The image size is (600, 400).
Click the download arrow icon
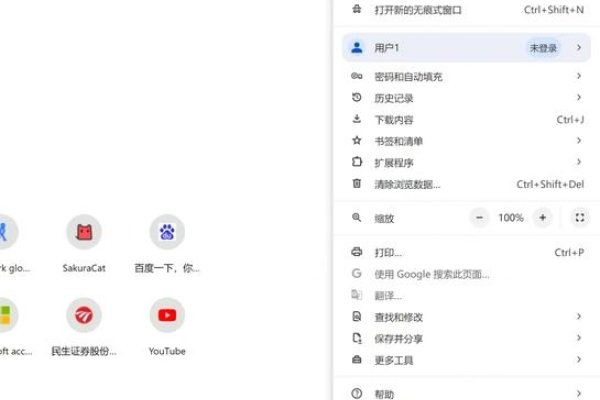[x=357, y=119]
